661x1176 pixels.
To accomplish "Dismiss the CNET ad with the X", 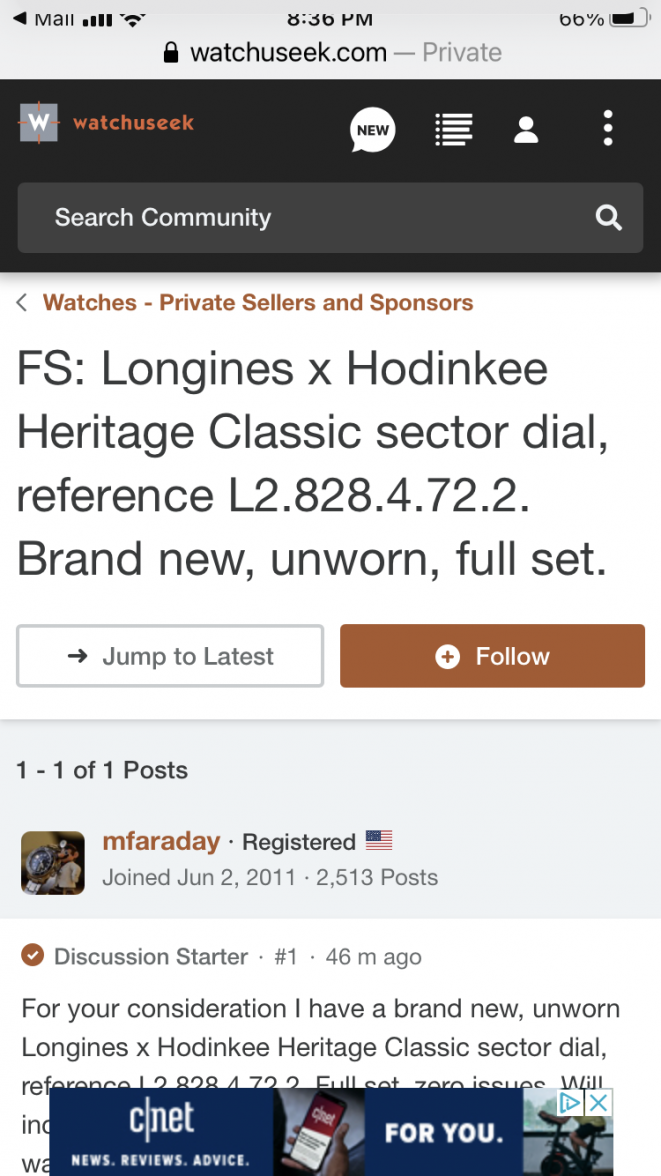I will [x=597, y=1102].
